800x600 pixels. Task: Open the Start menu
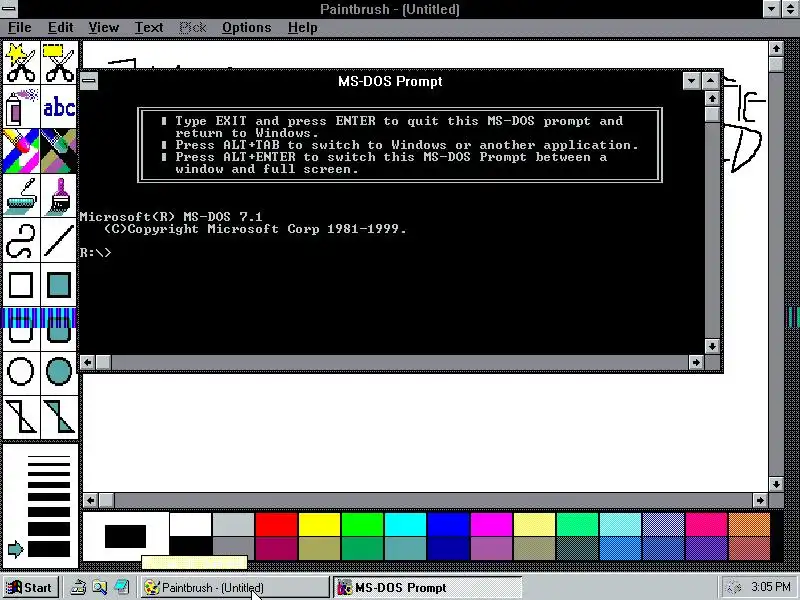coord(30,588)
